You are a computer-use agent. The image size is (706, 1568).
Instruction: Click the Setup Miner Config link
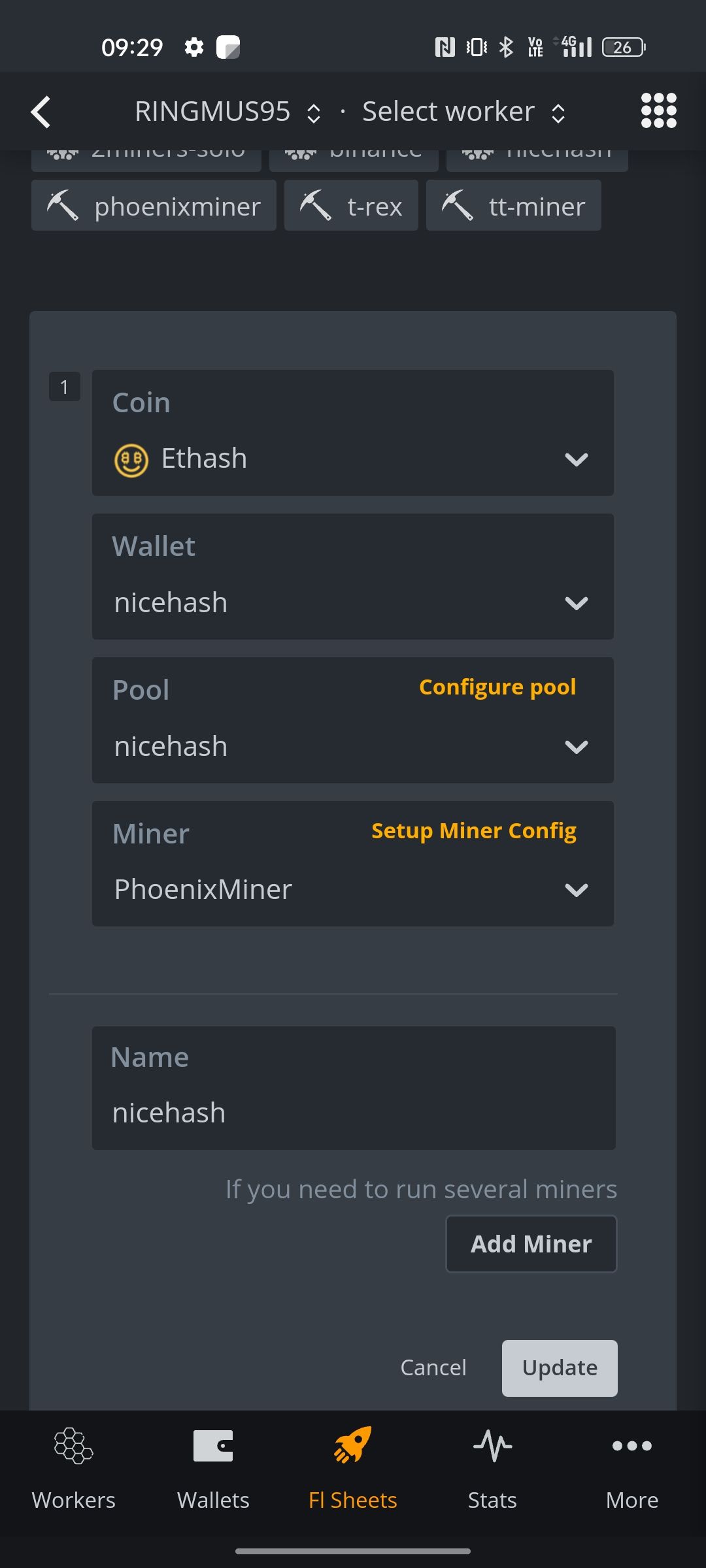pyautogui.click(x=474, y=831)
